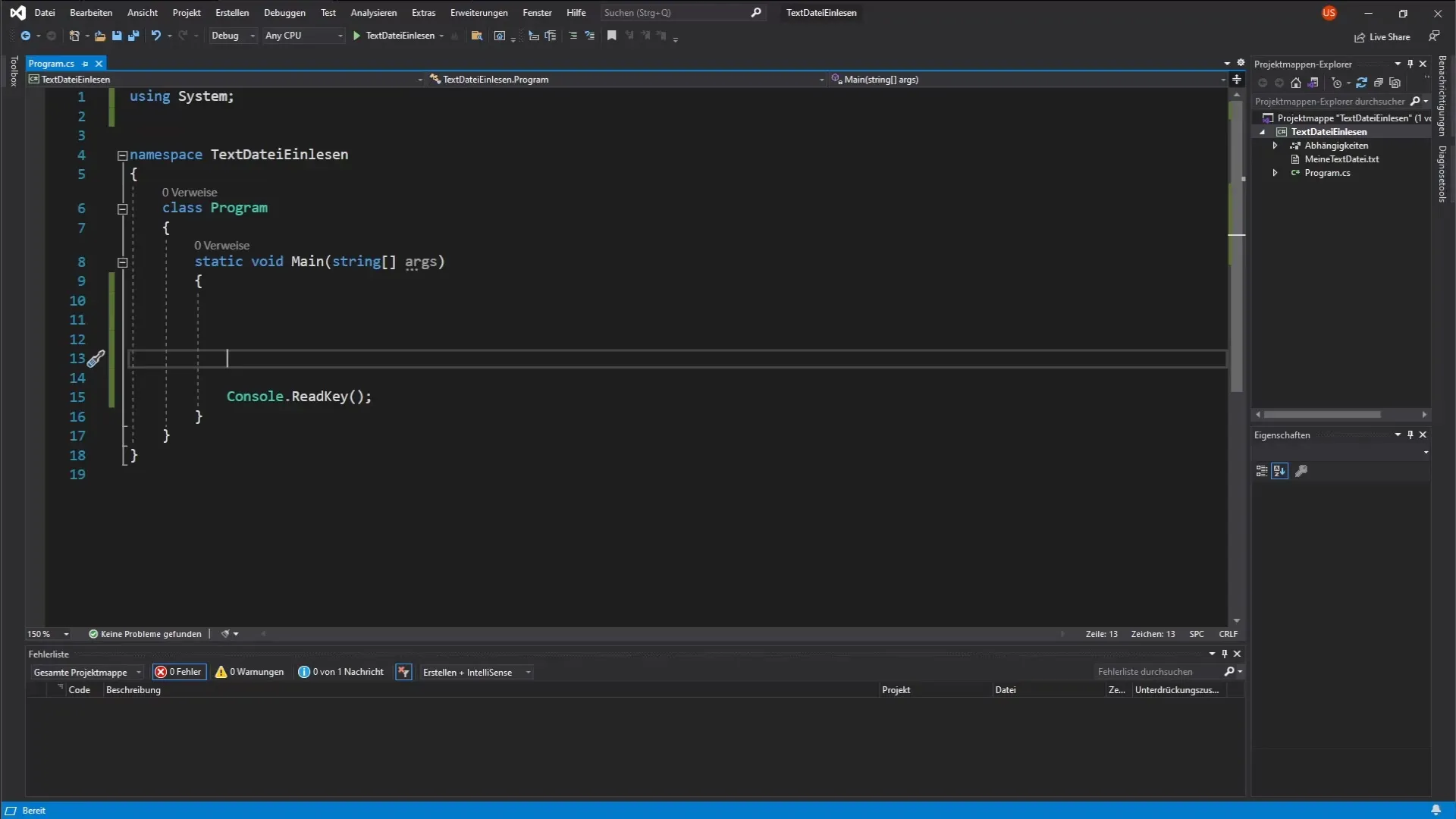Click the screwdriver quick actions icon at line 13

coord(96,359)
